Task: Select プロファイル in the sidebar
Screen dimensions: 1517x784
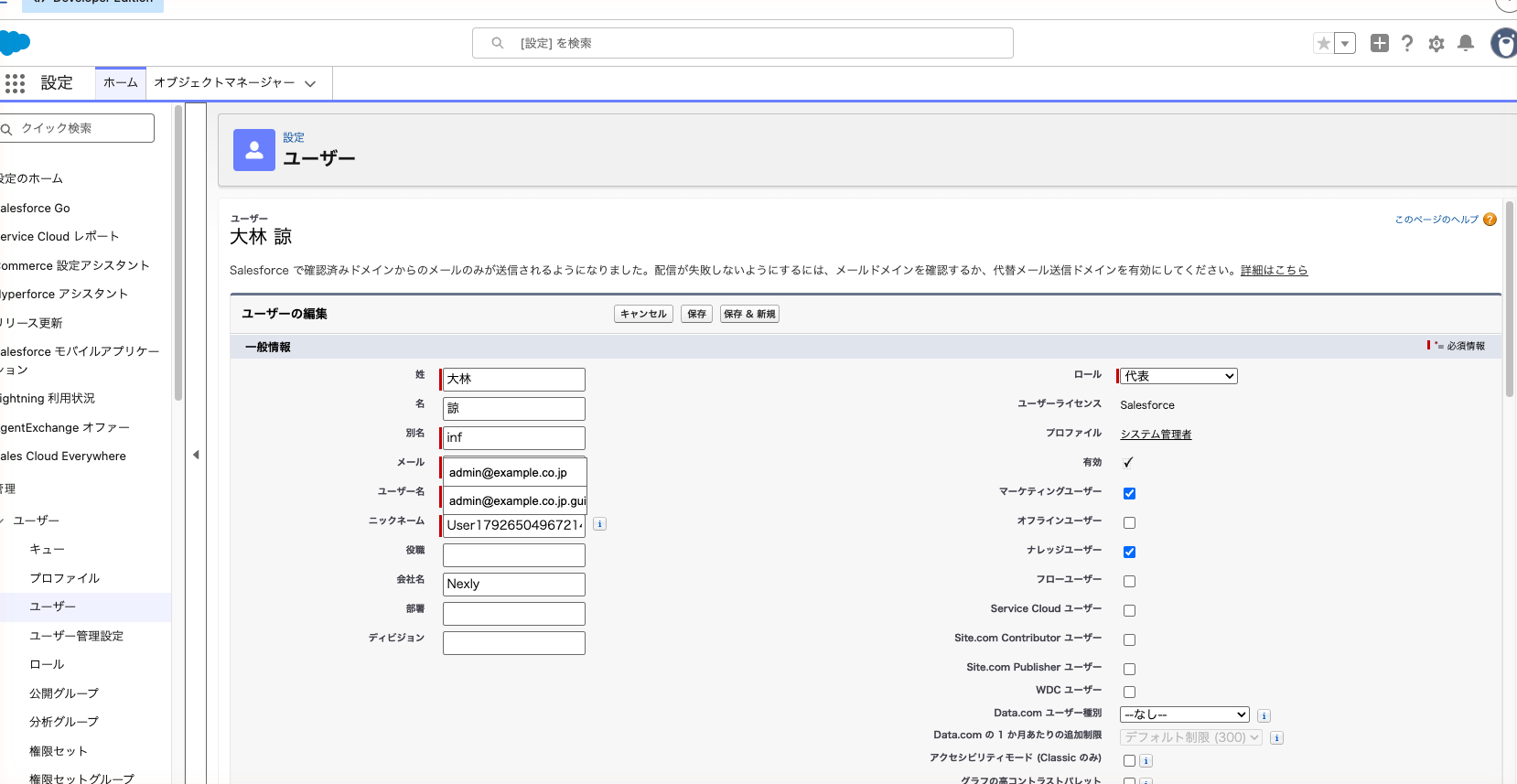Action: pos(64,578)
